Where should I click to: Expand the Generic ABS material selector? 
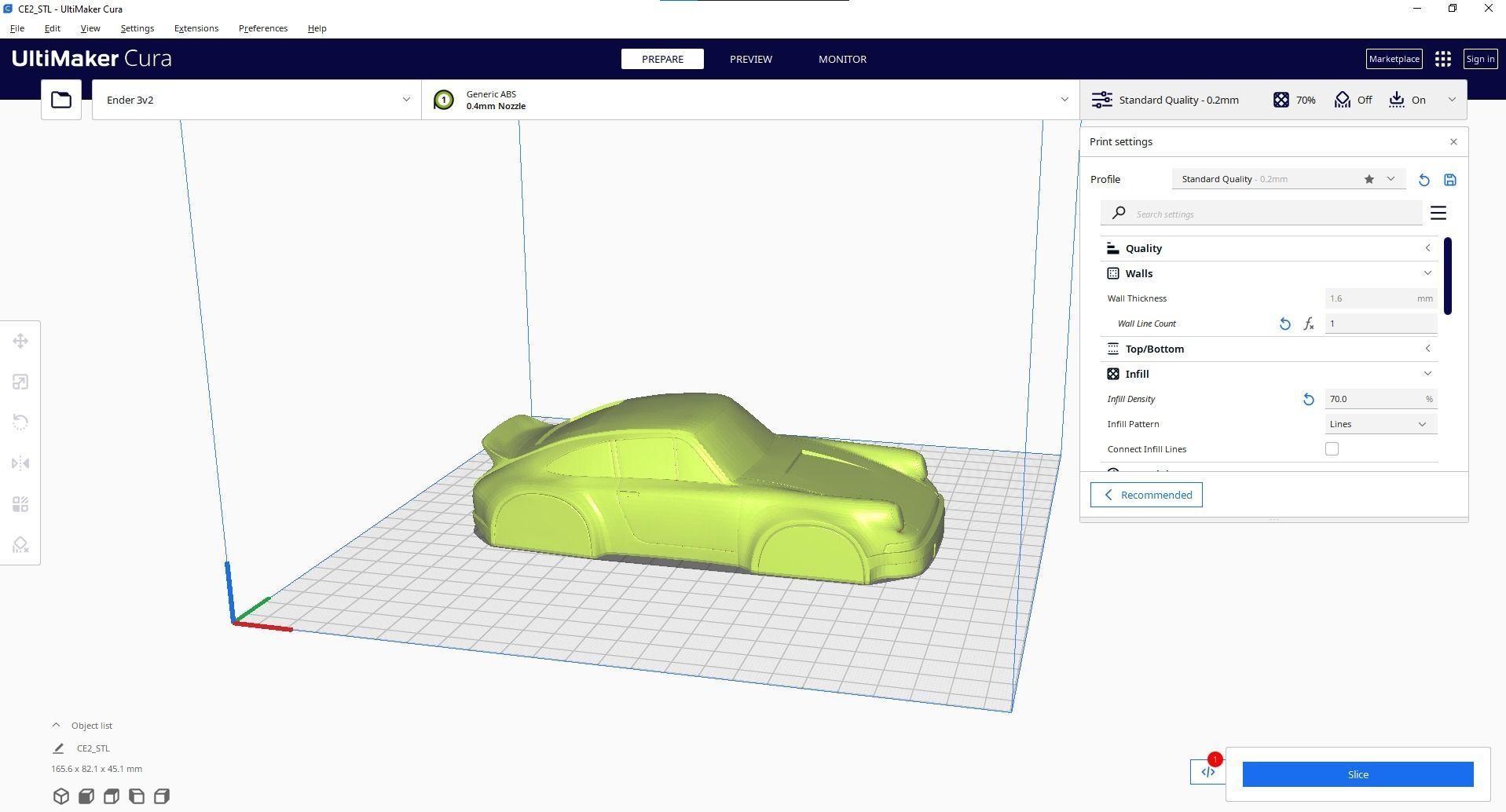point(750,100)
